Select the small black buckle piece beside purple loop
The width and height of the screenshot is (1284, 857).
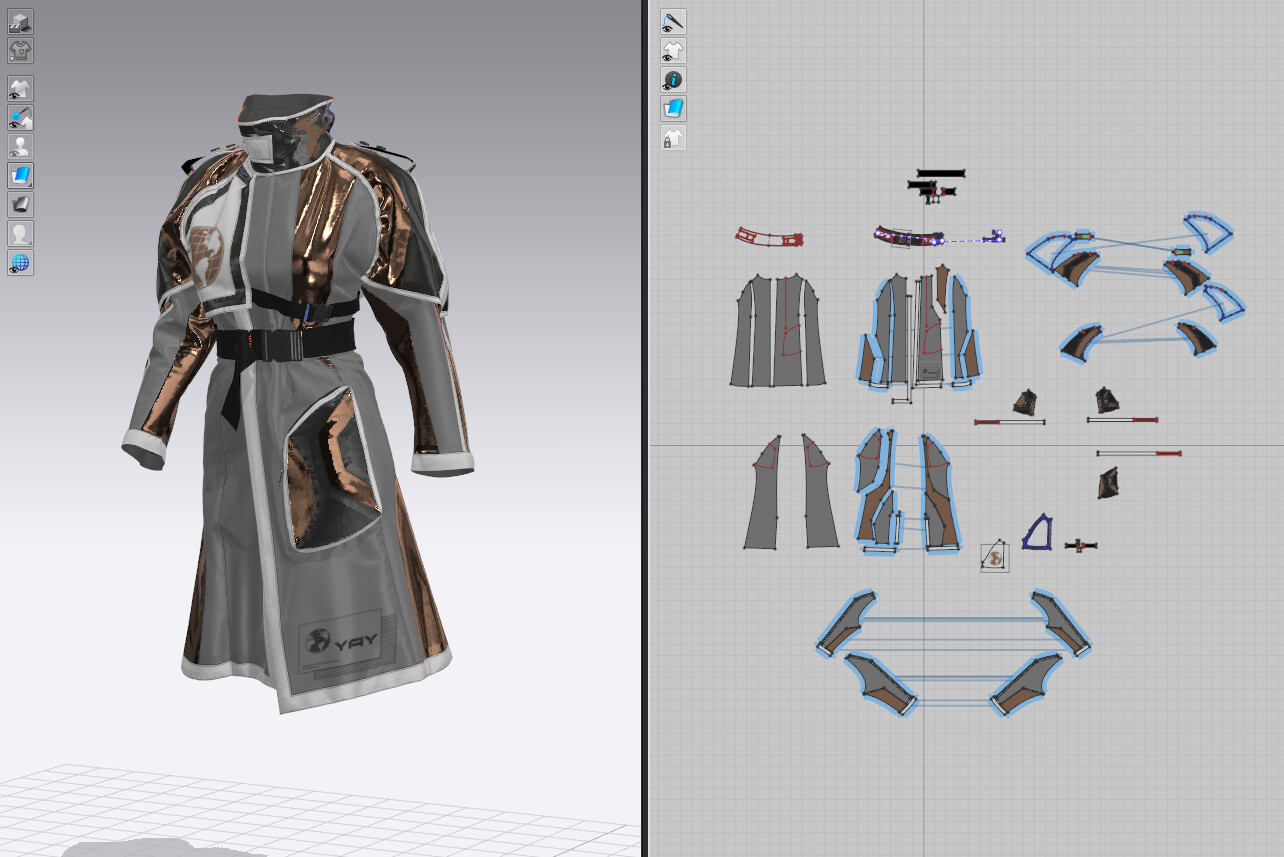click(1081, 545)
